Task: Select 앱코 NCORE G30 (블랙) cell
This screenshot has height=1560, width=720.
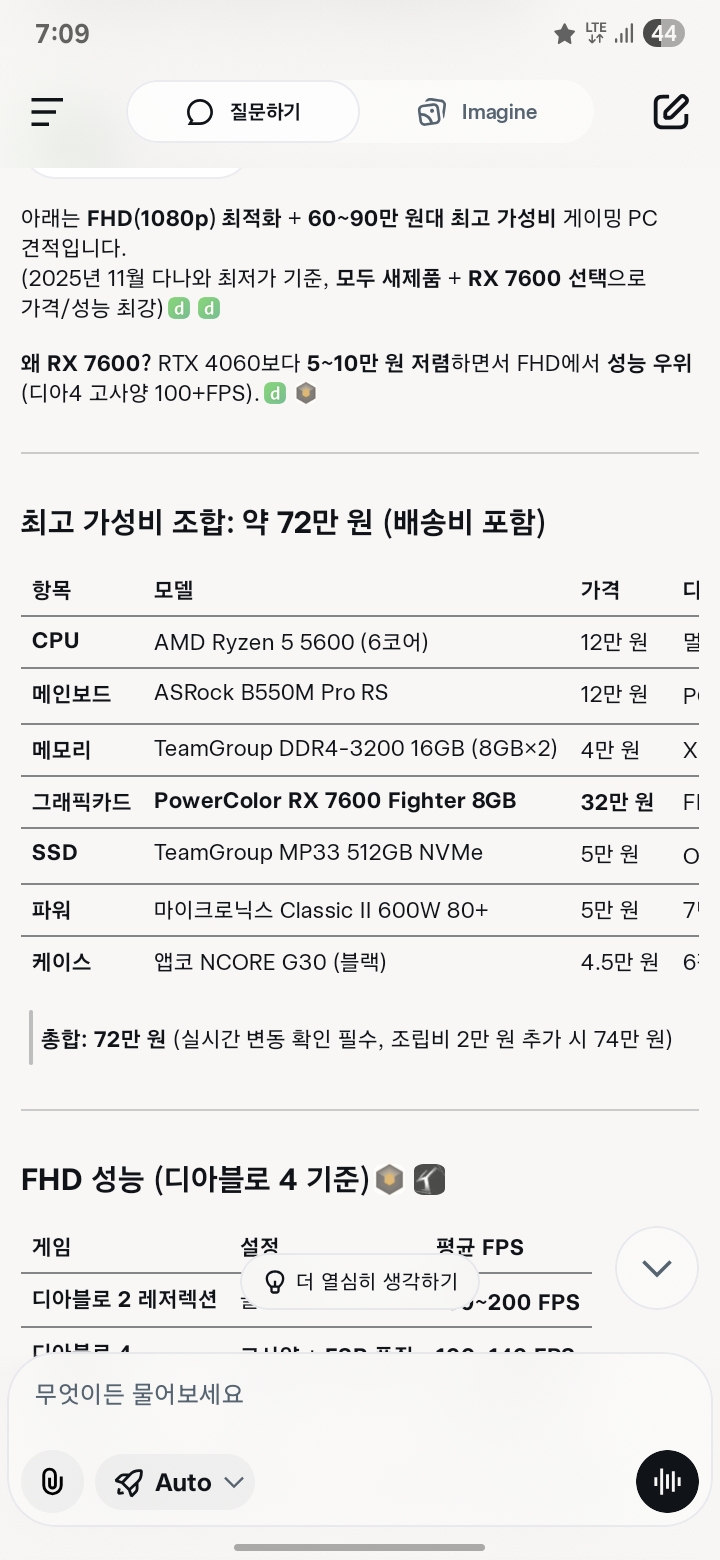Action: pos(270,962)
